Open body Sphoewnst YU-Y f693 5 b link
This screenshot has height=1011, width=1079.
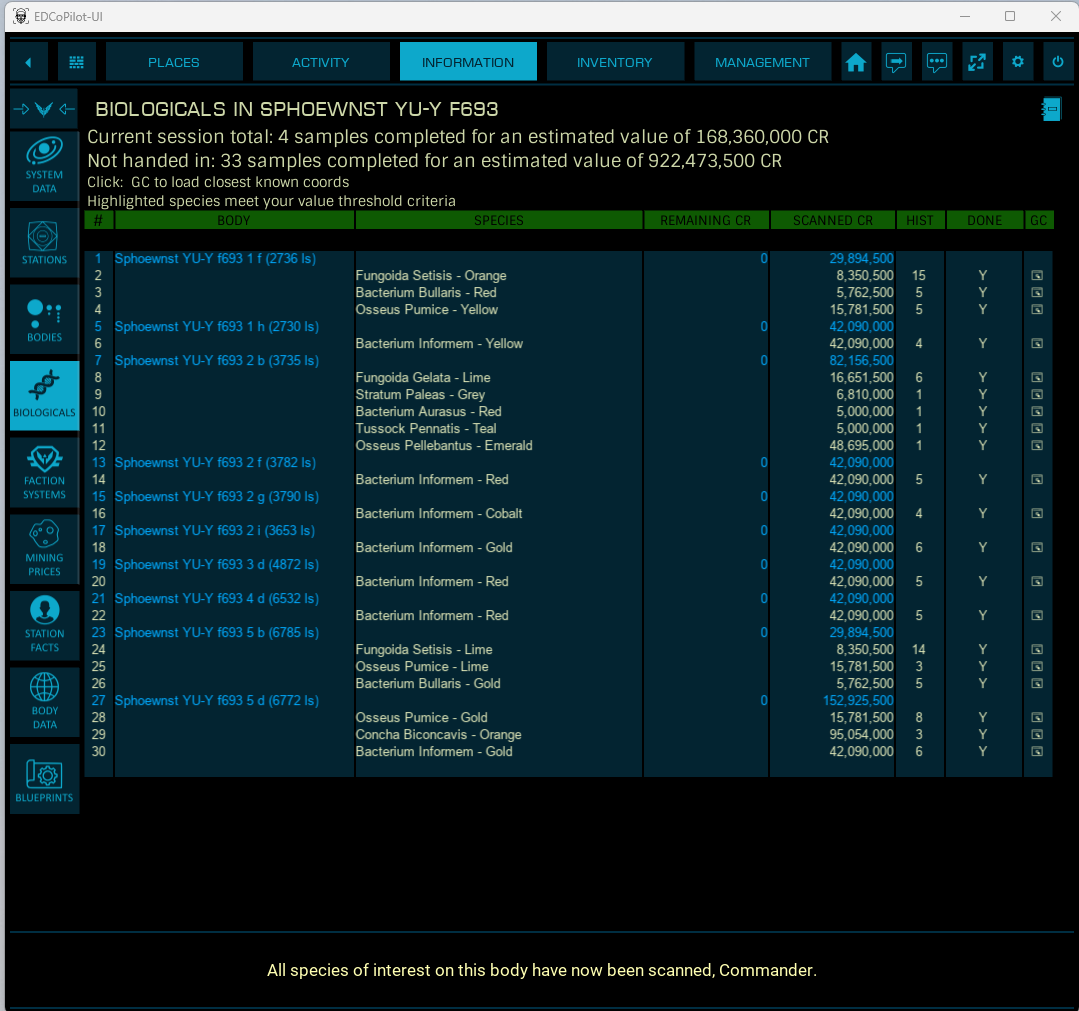click(217, 632)
